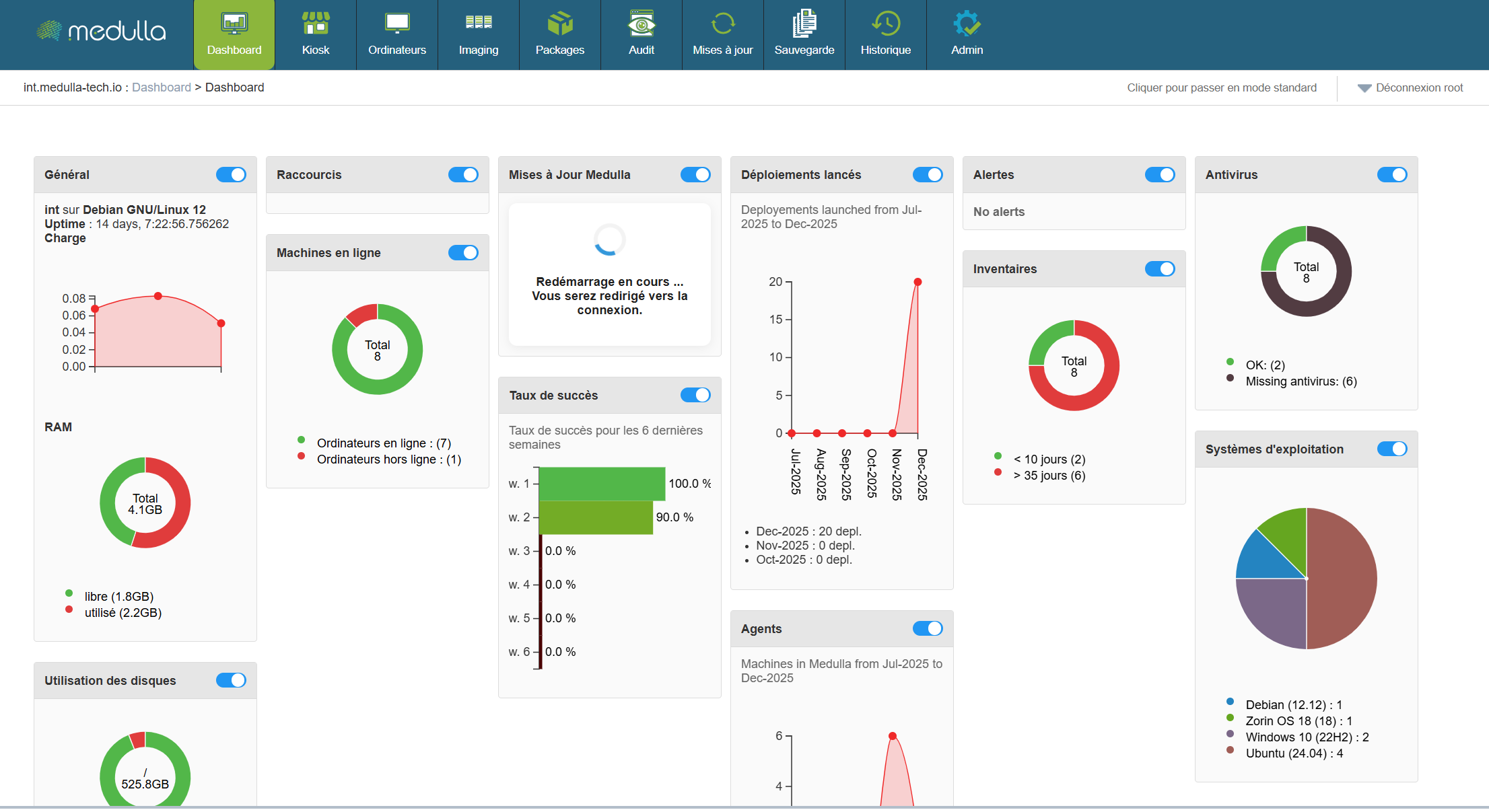Screen dimensions: 1489x812
Task: Toggle the Taux de succès panel switch
Action: [x=695, y=396]
